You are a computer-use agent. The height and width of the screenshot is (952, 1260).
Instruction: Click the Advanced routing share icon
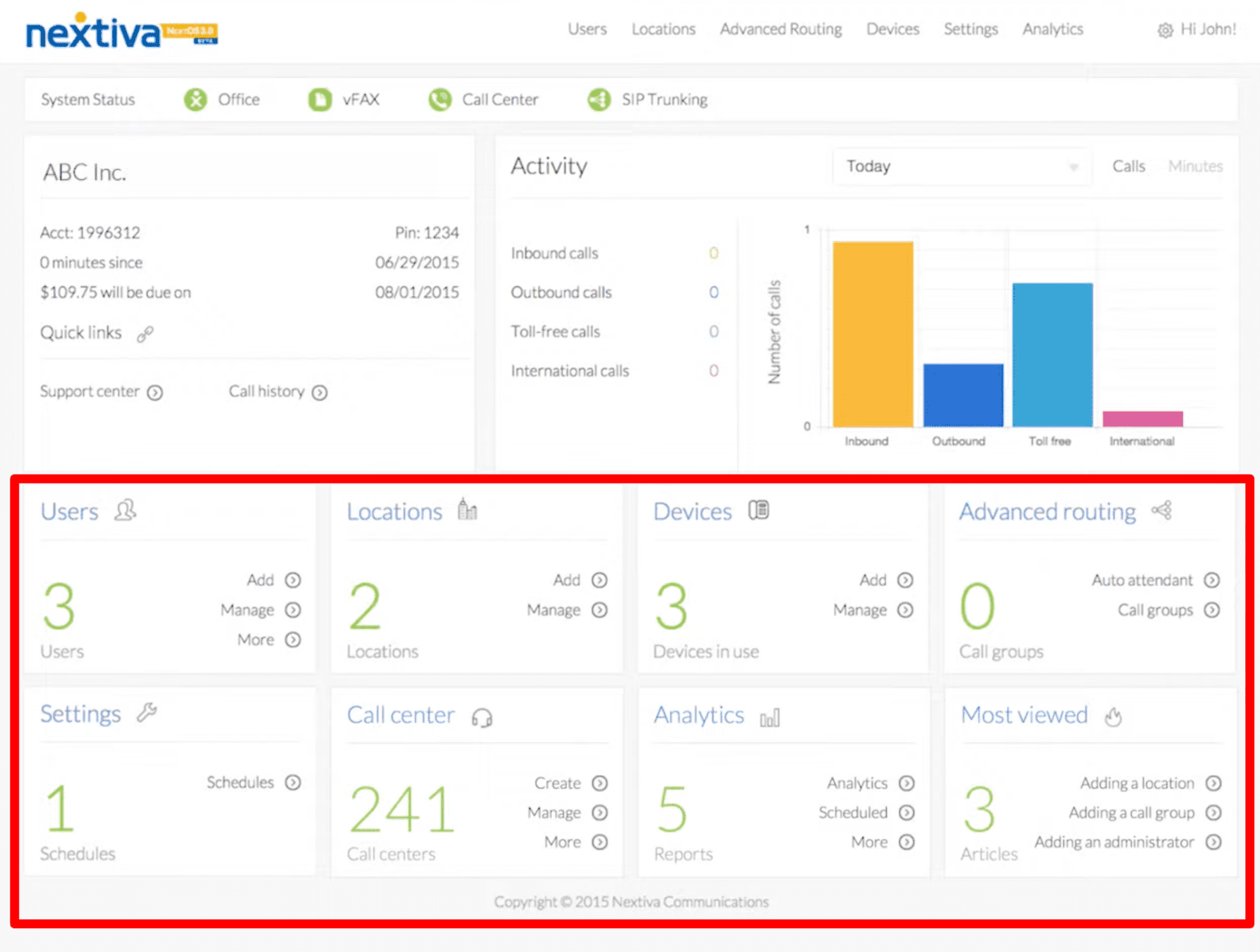click(x=1162, y=511)
